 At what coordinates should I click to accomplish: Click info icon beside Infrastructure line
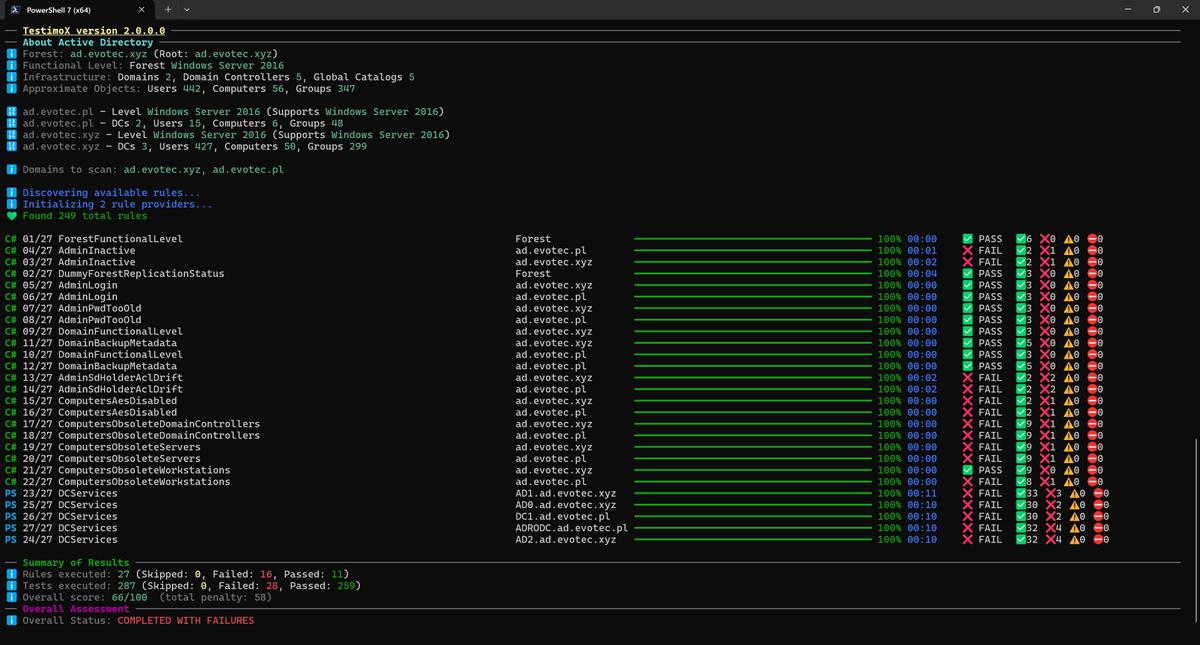[x=11, y=77]
